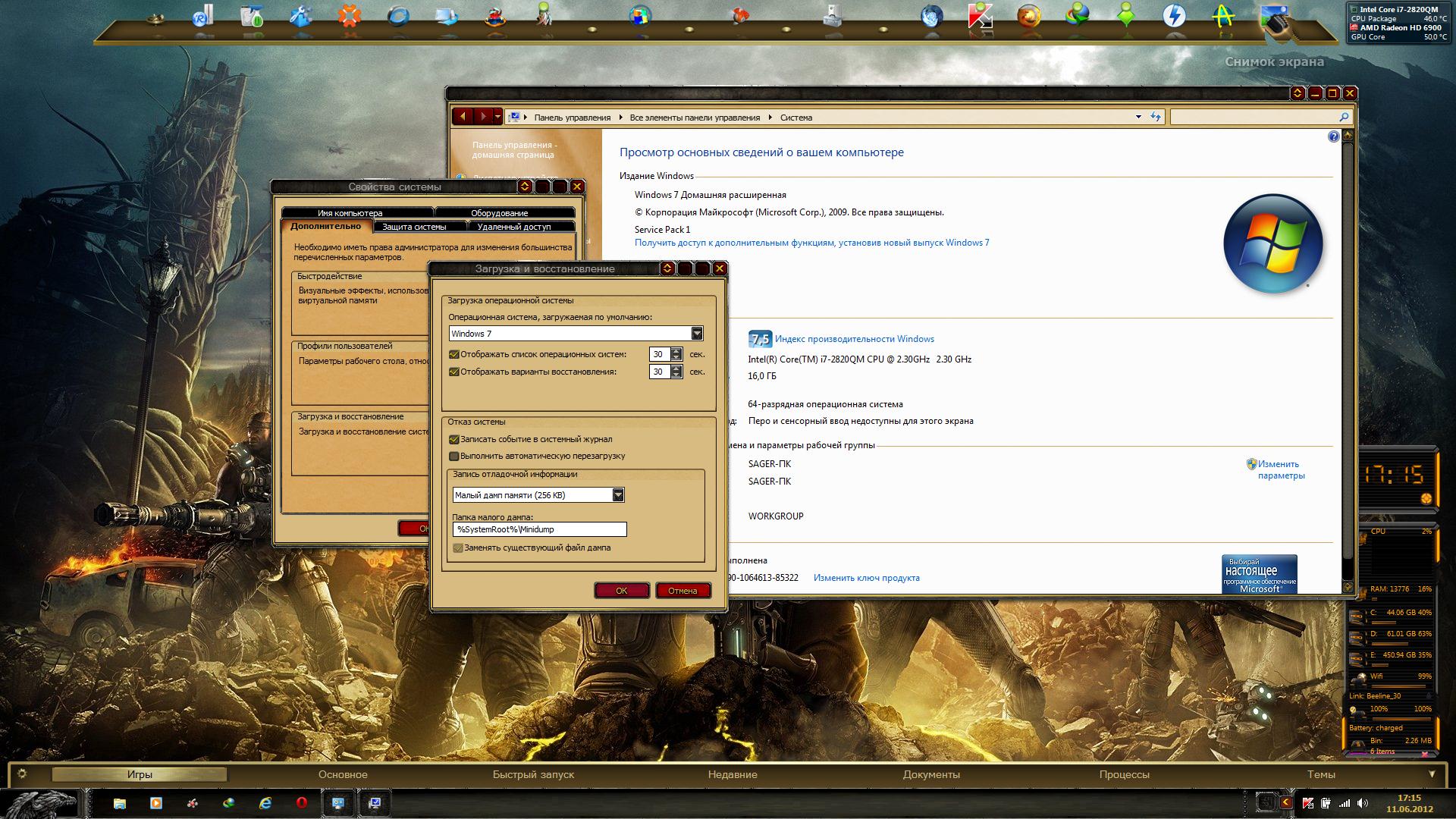Switch to Удаленный доступ tab

(x=514, y=227)
